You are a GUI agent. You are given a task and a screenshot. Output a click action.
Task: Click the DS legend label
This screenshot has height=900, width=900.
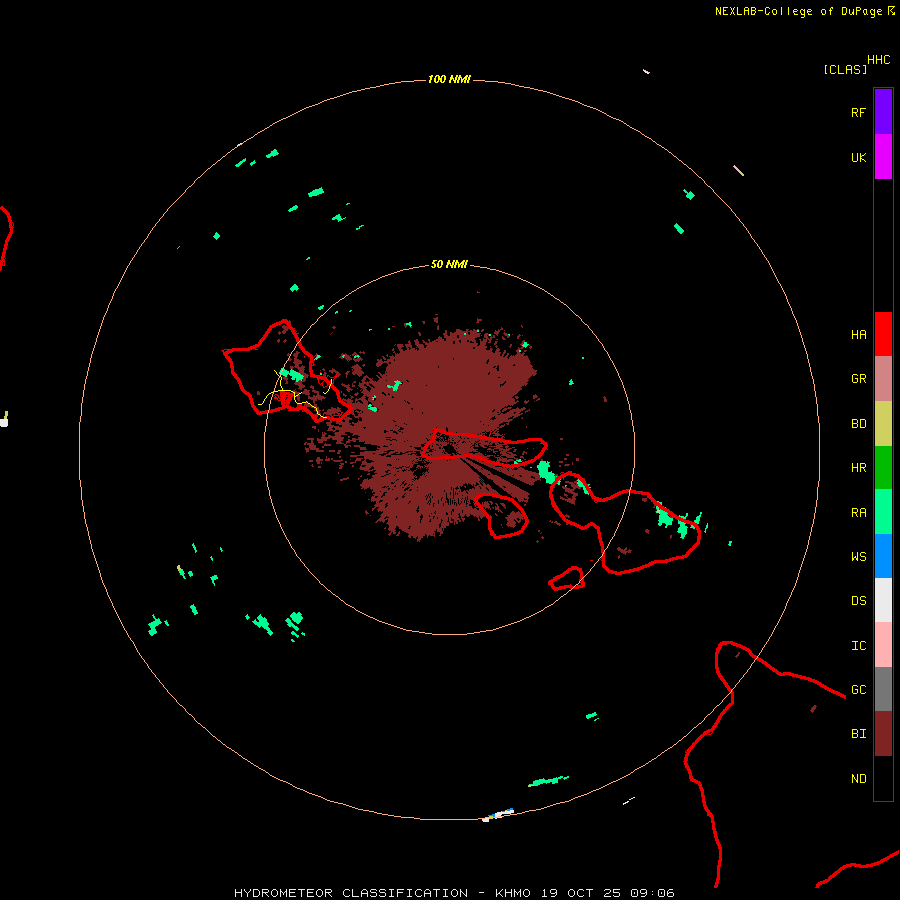pyautogui.click(x=858, y=601)
